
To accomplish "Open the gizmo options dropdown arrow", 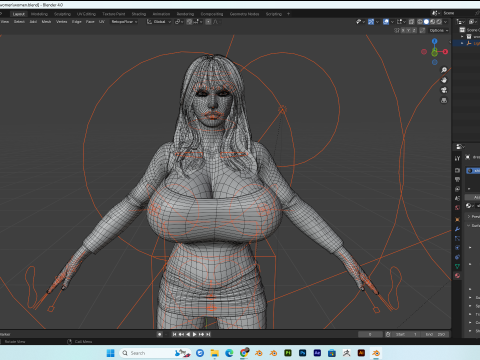I will click(x=377, y=22).
